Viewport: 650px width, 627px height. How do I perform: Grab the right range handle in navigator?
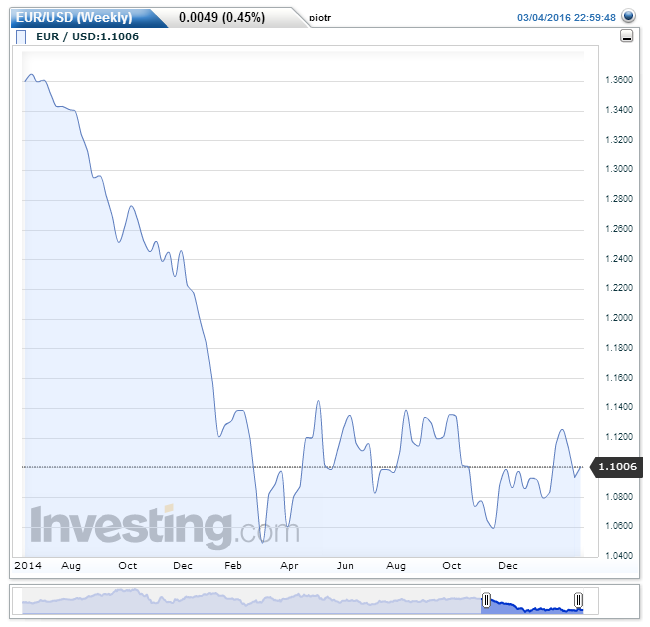(578, 600)
